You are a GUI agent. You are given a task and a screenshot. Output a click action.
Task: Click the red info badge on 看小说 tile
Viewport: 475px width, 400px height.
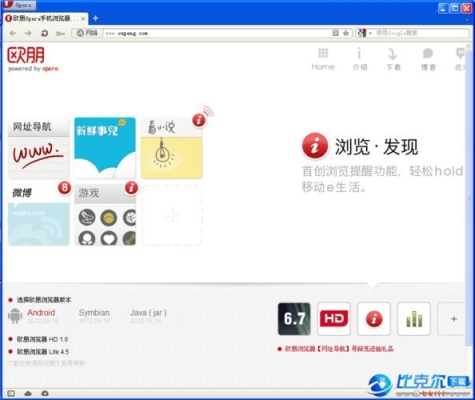coord(199,120)
